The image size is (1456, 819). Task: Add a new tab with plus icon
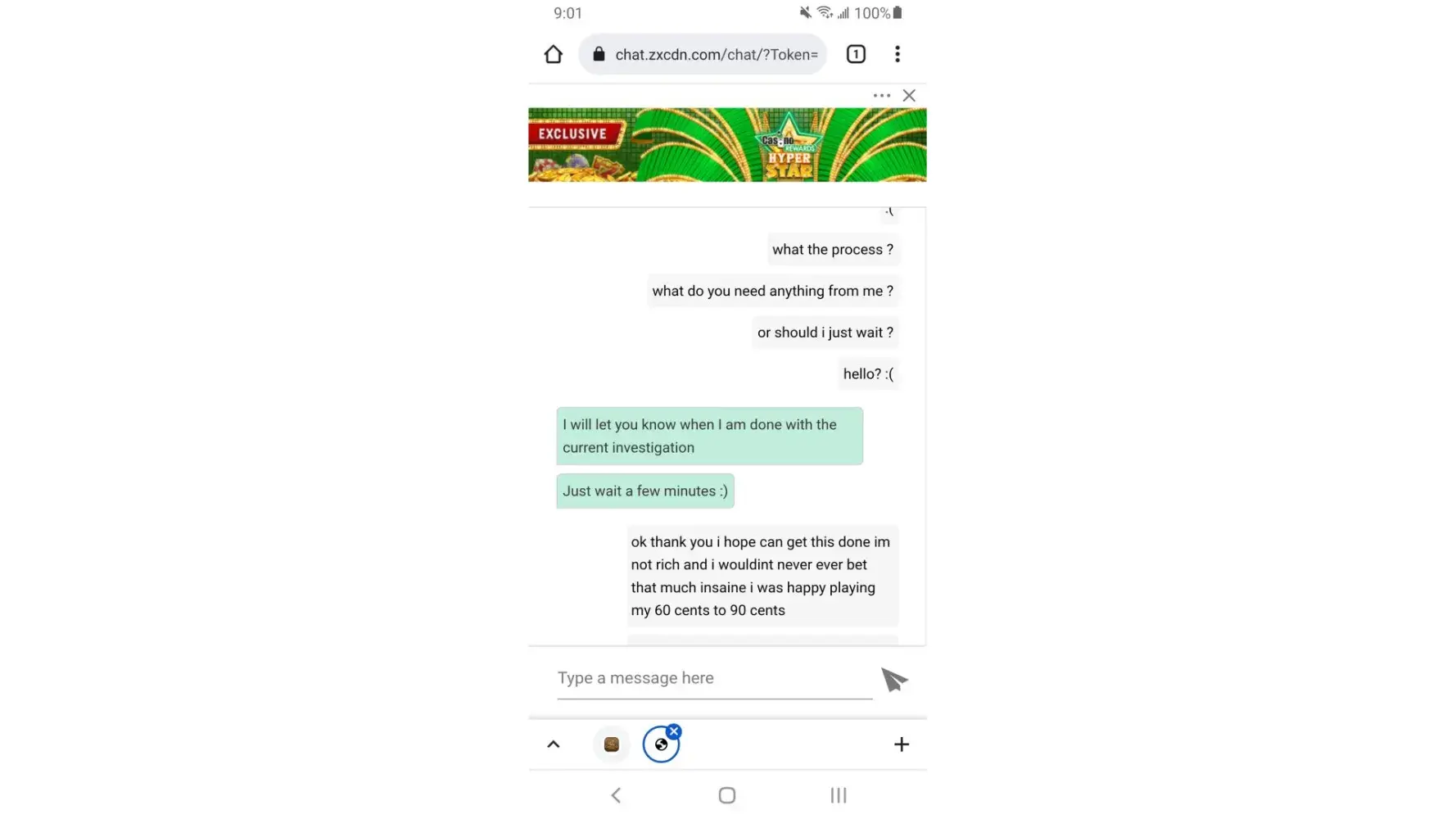[902, 744]
